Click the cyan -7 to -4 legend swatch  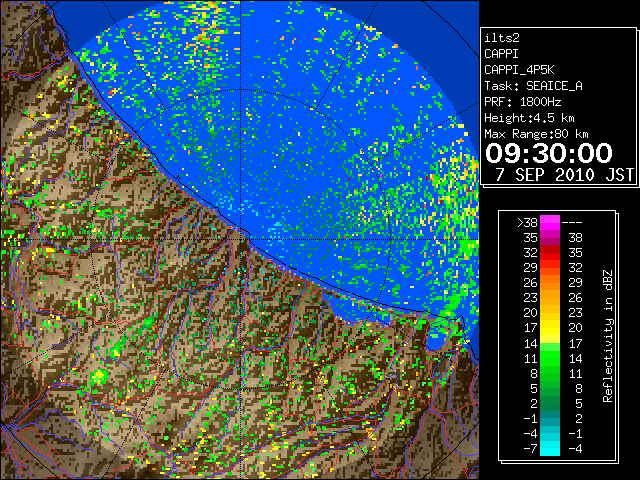550,448
